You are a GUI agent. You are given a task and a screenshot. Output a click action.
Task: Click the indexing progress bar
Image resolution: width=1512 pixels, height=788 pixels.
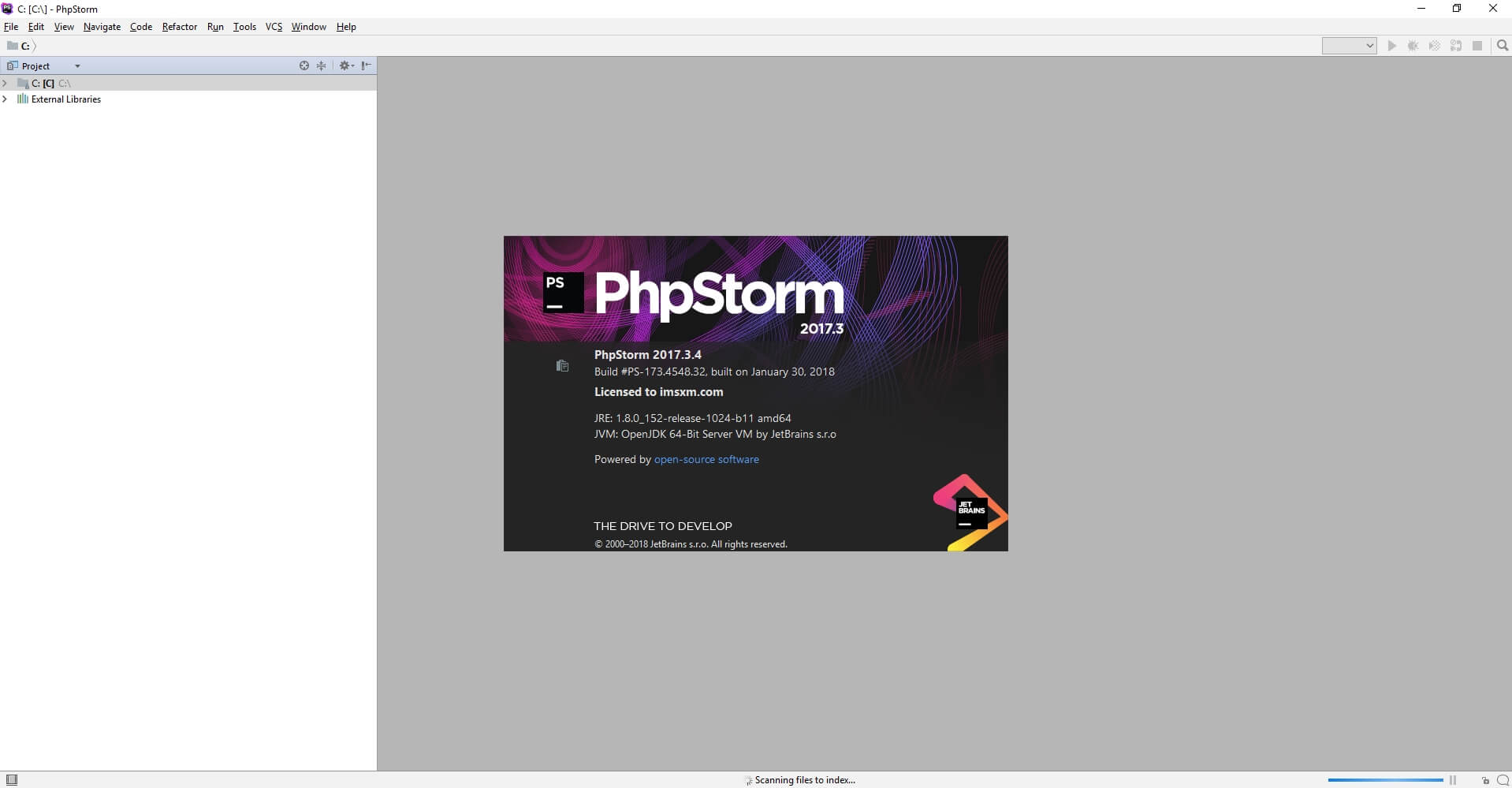tap(1385, 780)
